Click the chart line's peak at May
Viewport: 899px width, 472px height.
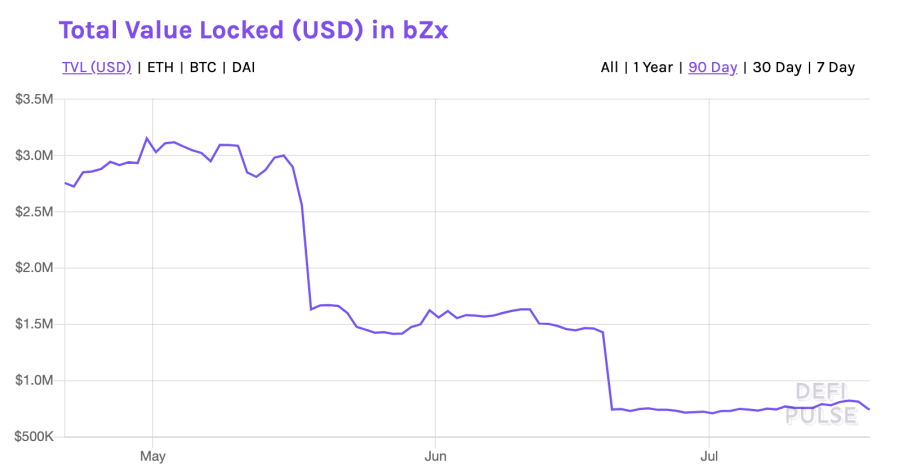(147, 138)
